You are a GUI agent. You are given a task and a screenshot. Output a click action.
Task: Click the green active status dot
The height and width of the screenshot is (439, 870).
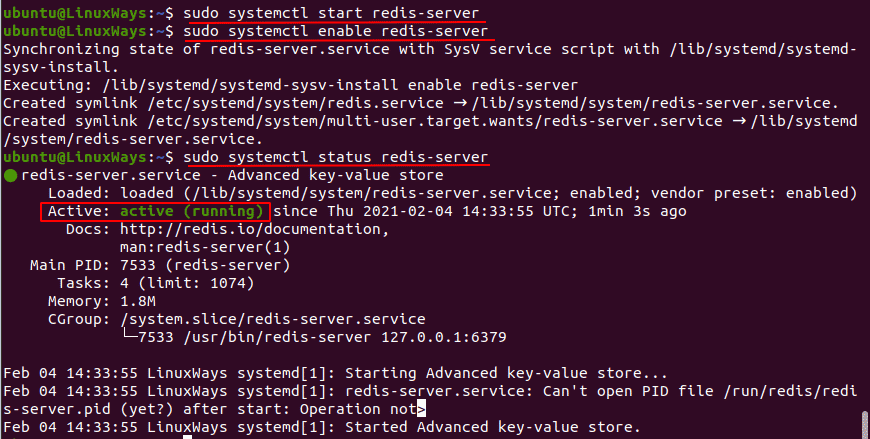pos(11,176)
